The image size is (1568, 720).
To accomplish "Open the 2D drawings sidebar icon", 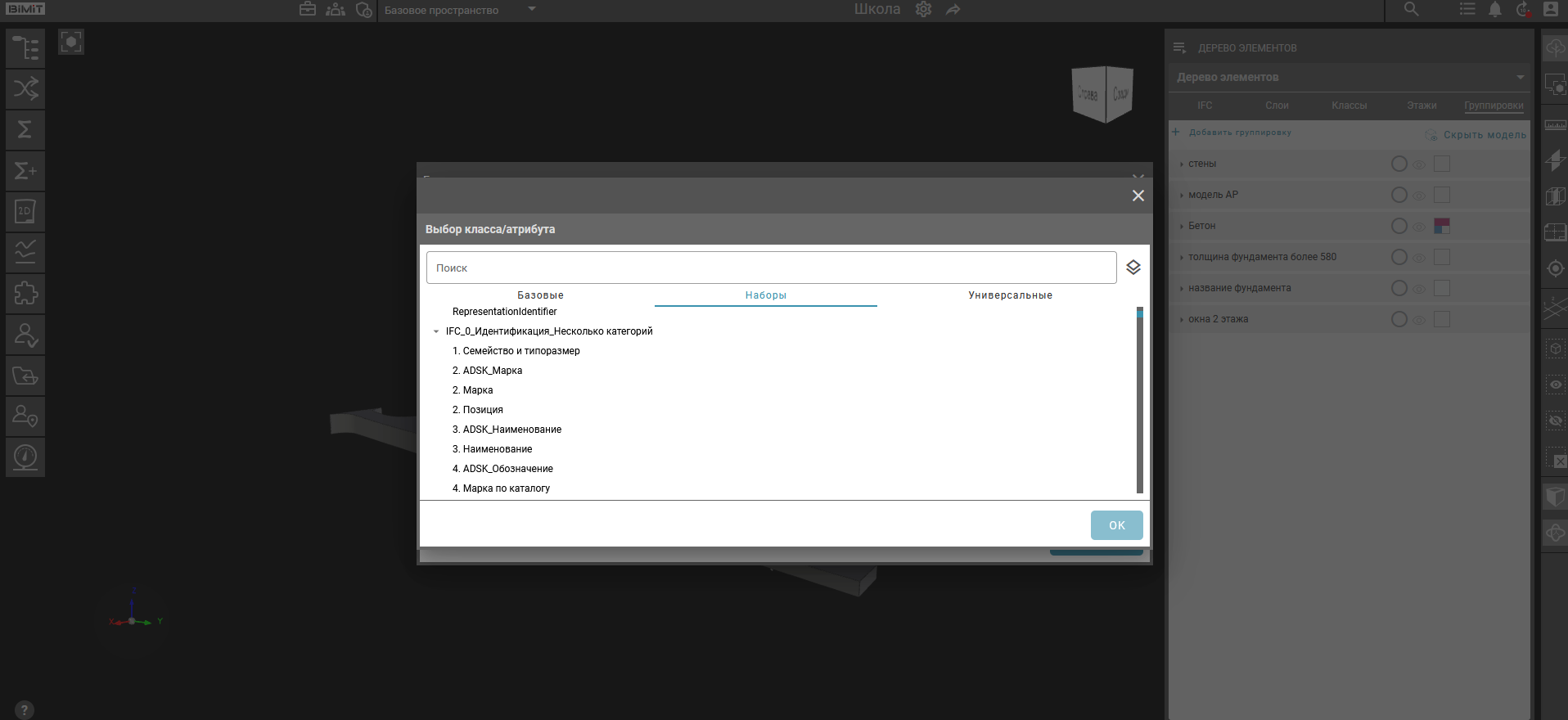I will 25,212.
